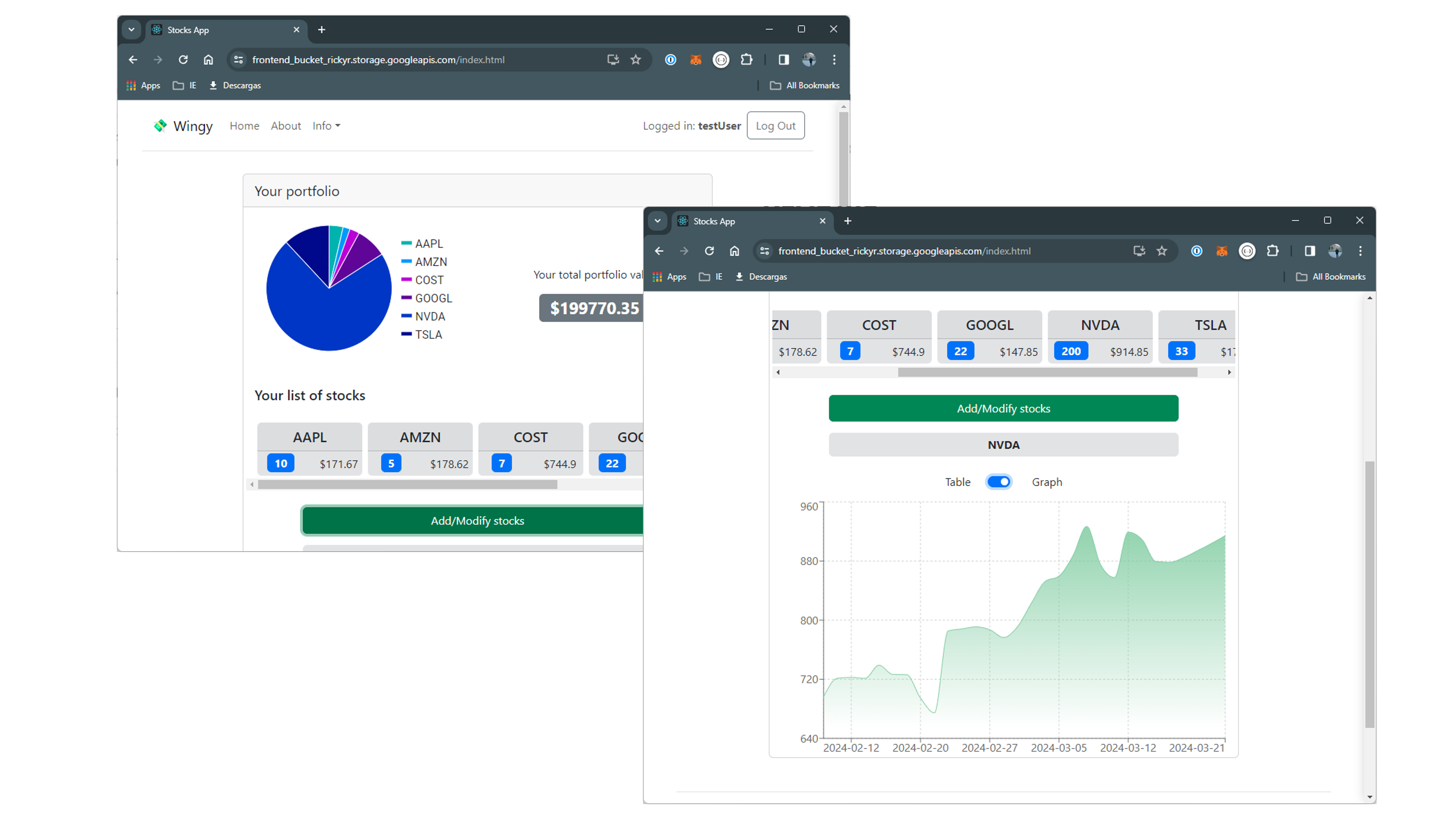Select the TSLA stock card in the front window

(x=1197, y=337)
